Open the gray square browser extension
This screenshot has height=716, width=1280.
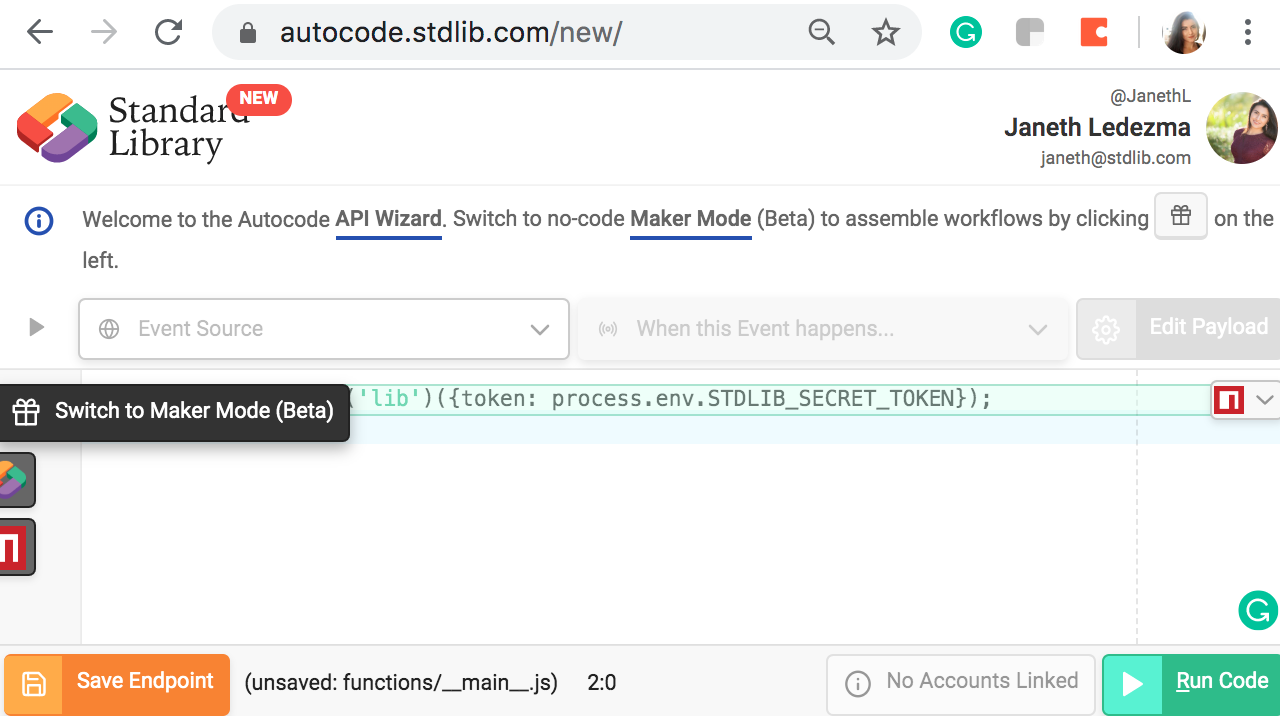point(1029,33)
